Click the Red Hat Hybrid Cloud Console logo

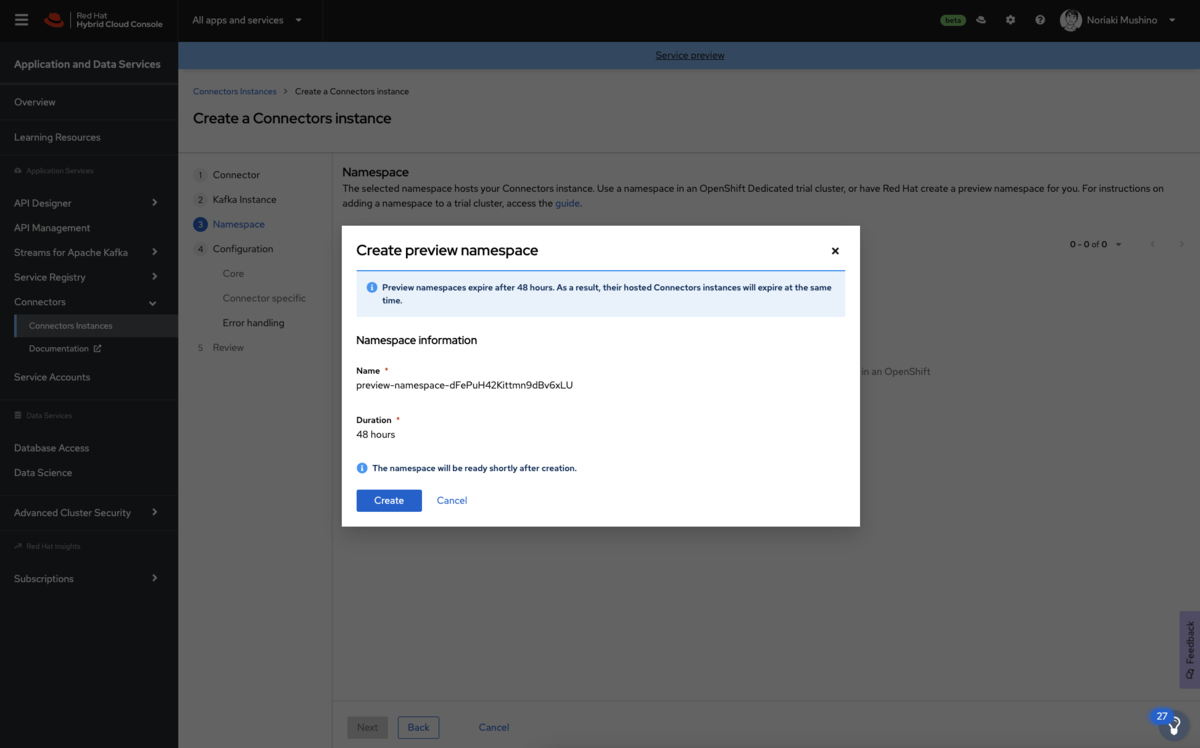click(x=103, y=20)
